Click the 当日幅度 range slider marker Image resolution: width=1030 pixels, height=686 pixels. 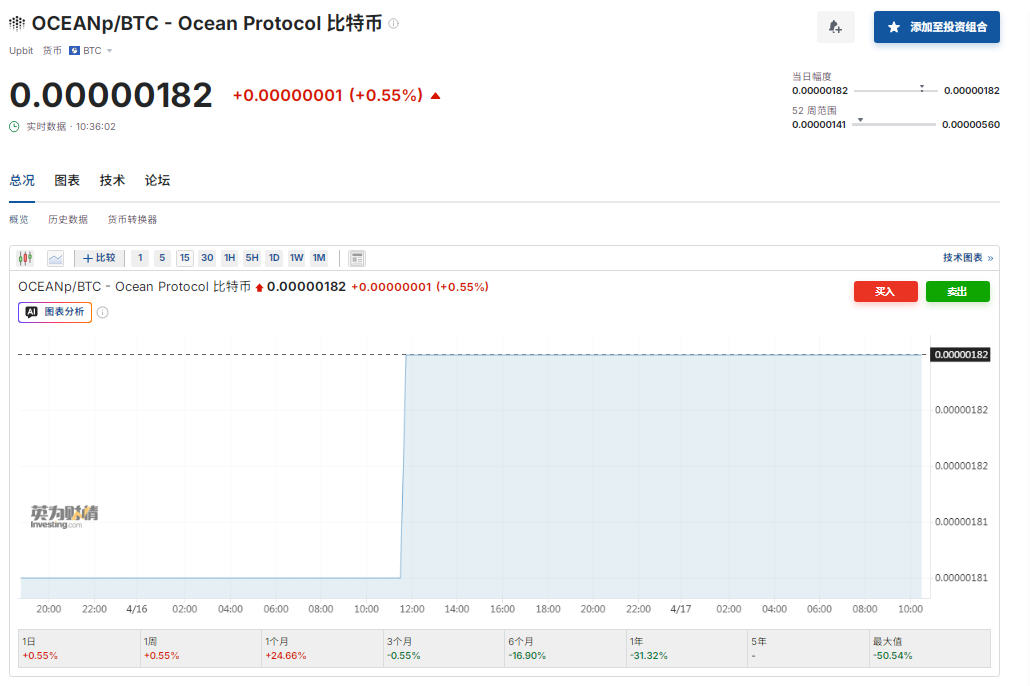point(922,87)
